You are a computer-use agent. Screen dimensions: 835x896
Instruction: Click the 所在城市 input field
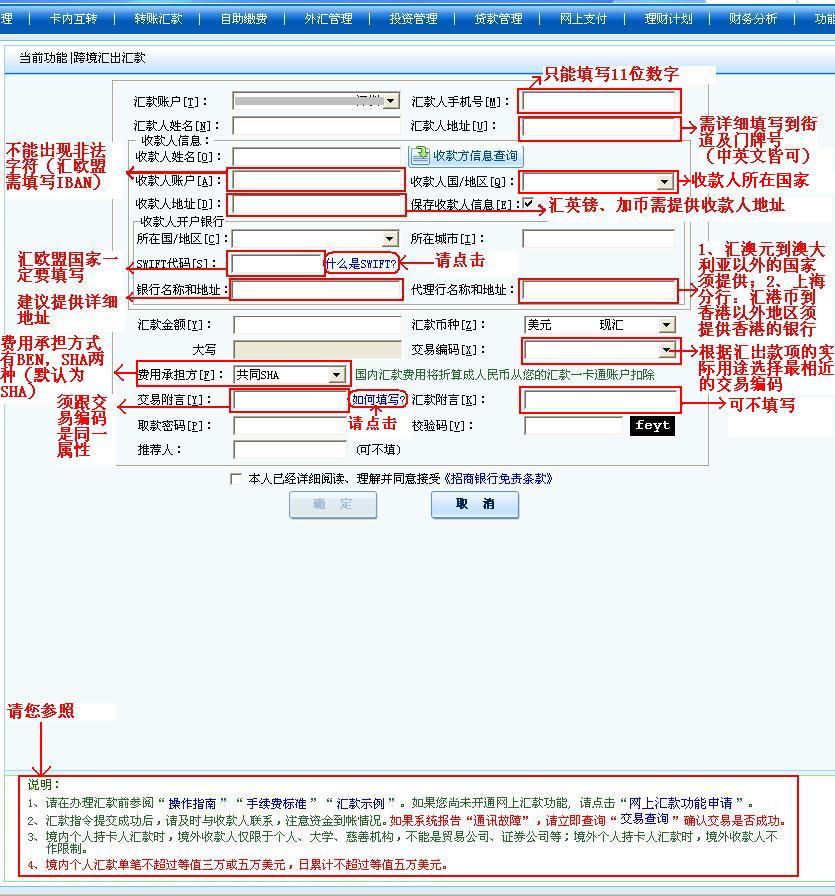tap(598, 239)
